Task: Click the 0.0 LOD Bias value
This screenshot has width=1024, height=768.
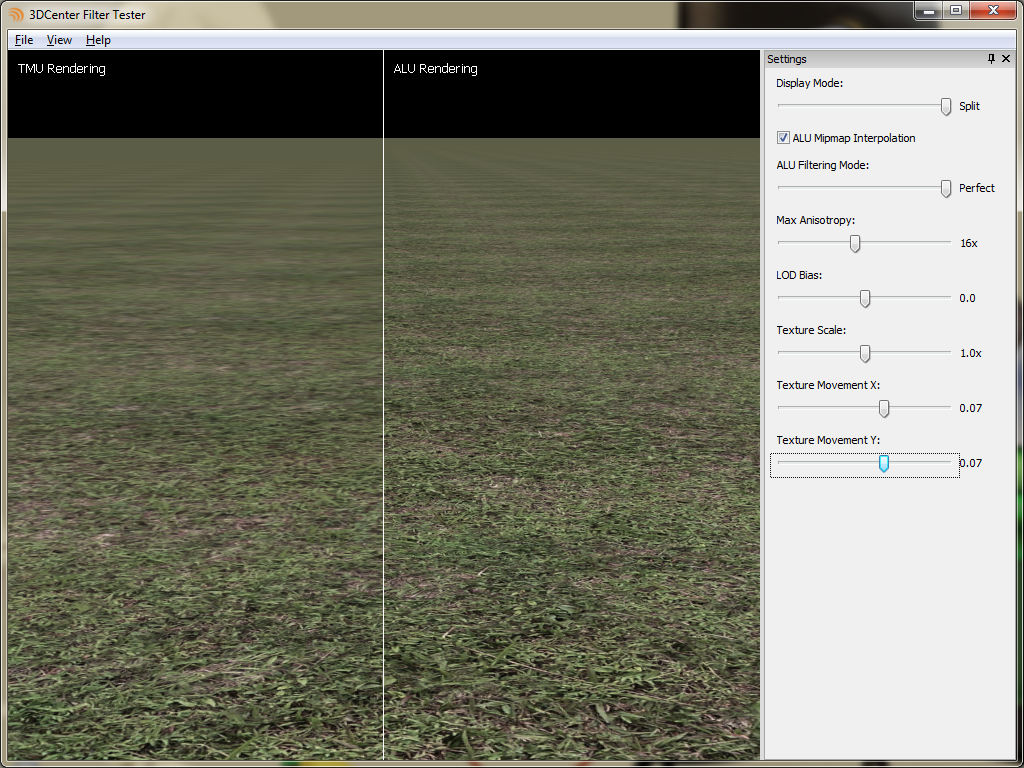Action: (x=967, y=298)
